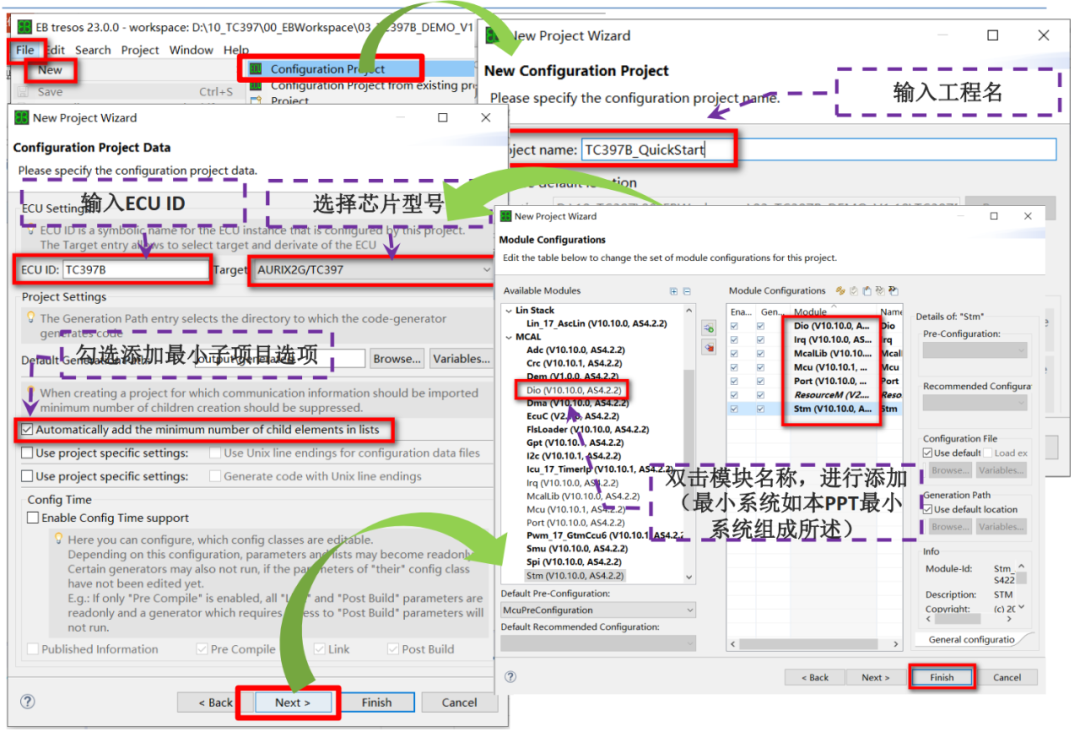Click Cancel in the Module Configurations wizard

click(x=1006, y=678)
